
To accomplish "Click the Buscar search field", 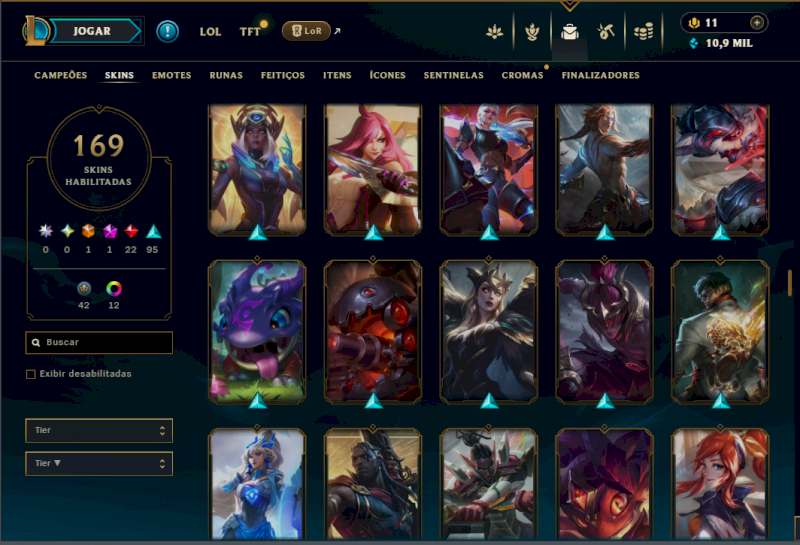I will pyautogui.click(x=99, y=342).
